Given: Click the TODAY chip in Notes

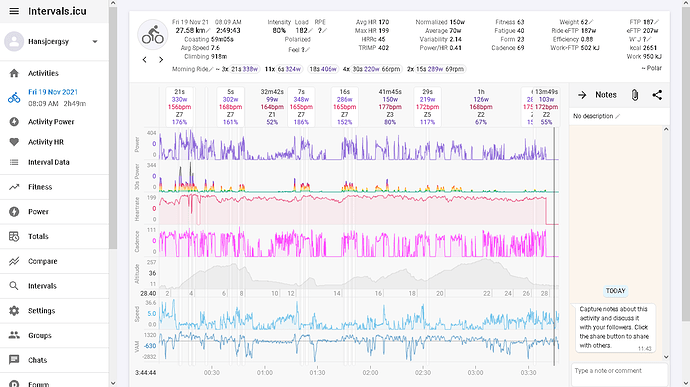Looking at the screenshot, I should [615, 291].
